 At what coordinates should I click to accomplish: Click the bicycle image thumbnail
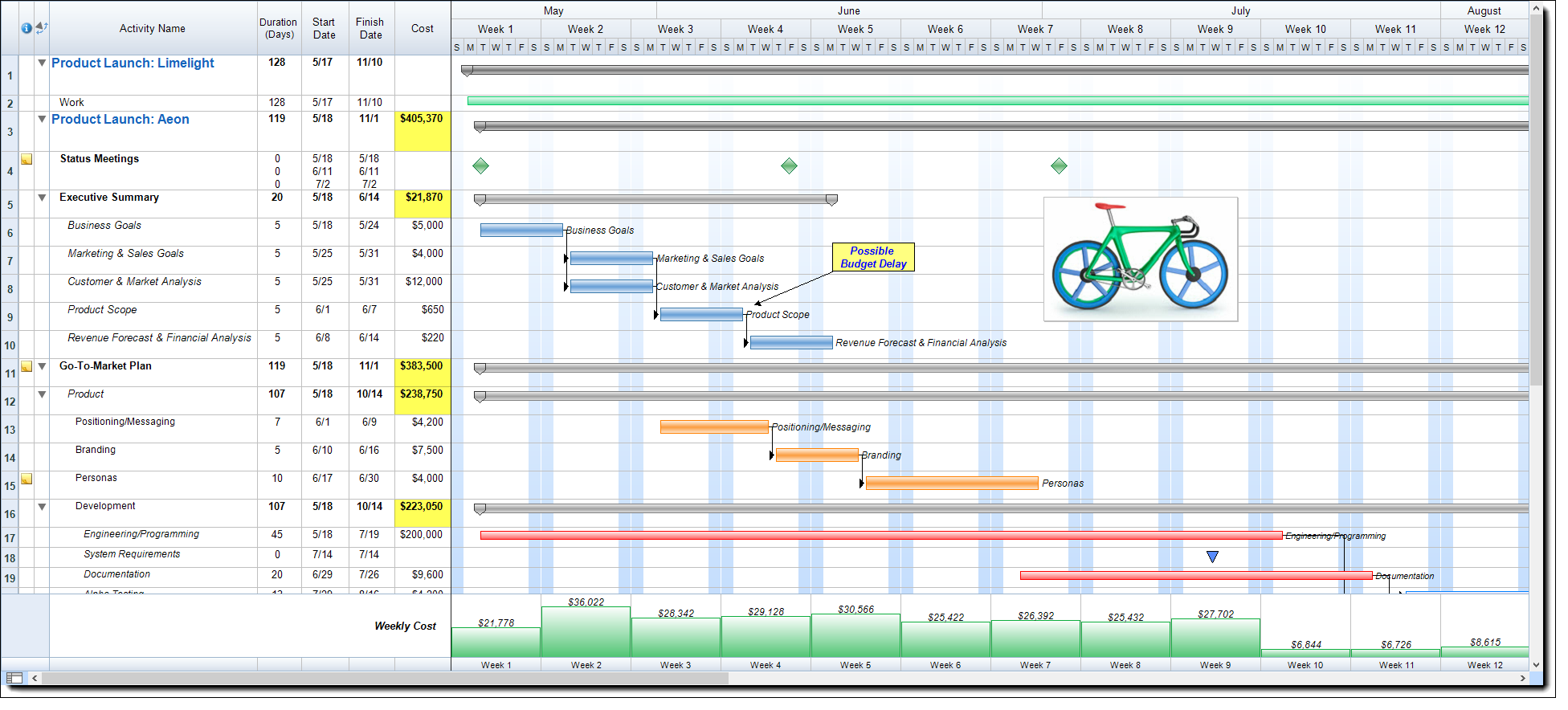(1140, 259)
